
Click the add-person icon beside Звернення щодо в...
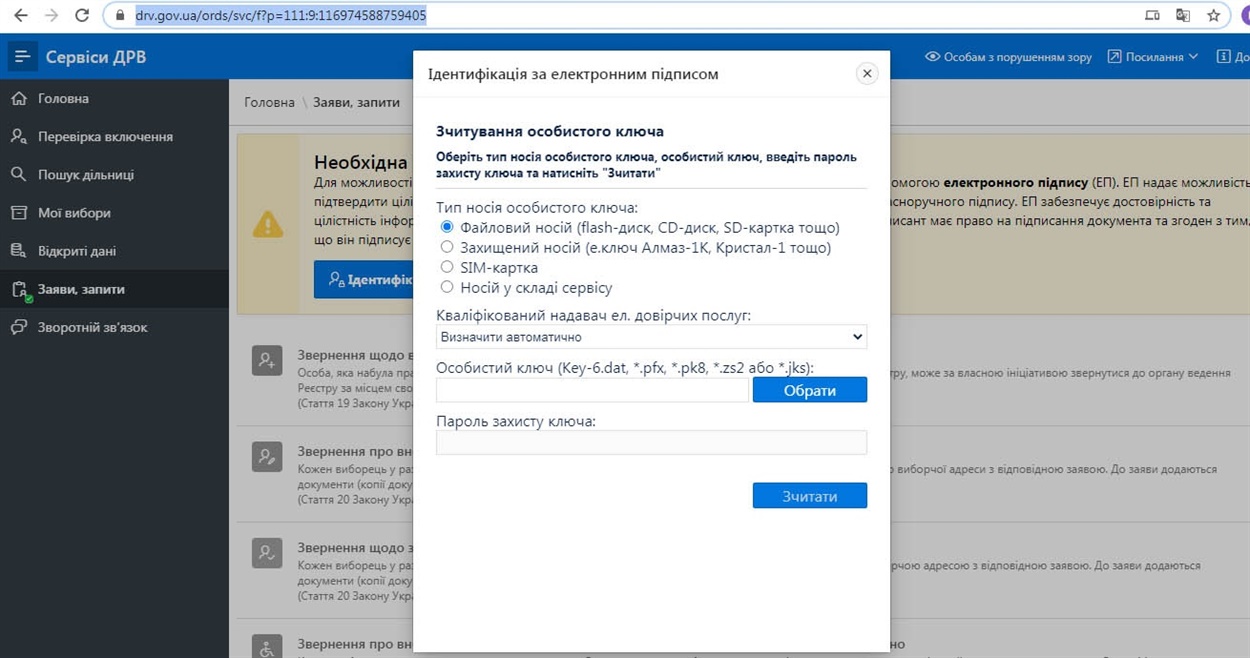(267, 361)
